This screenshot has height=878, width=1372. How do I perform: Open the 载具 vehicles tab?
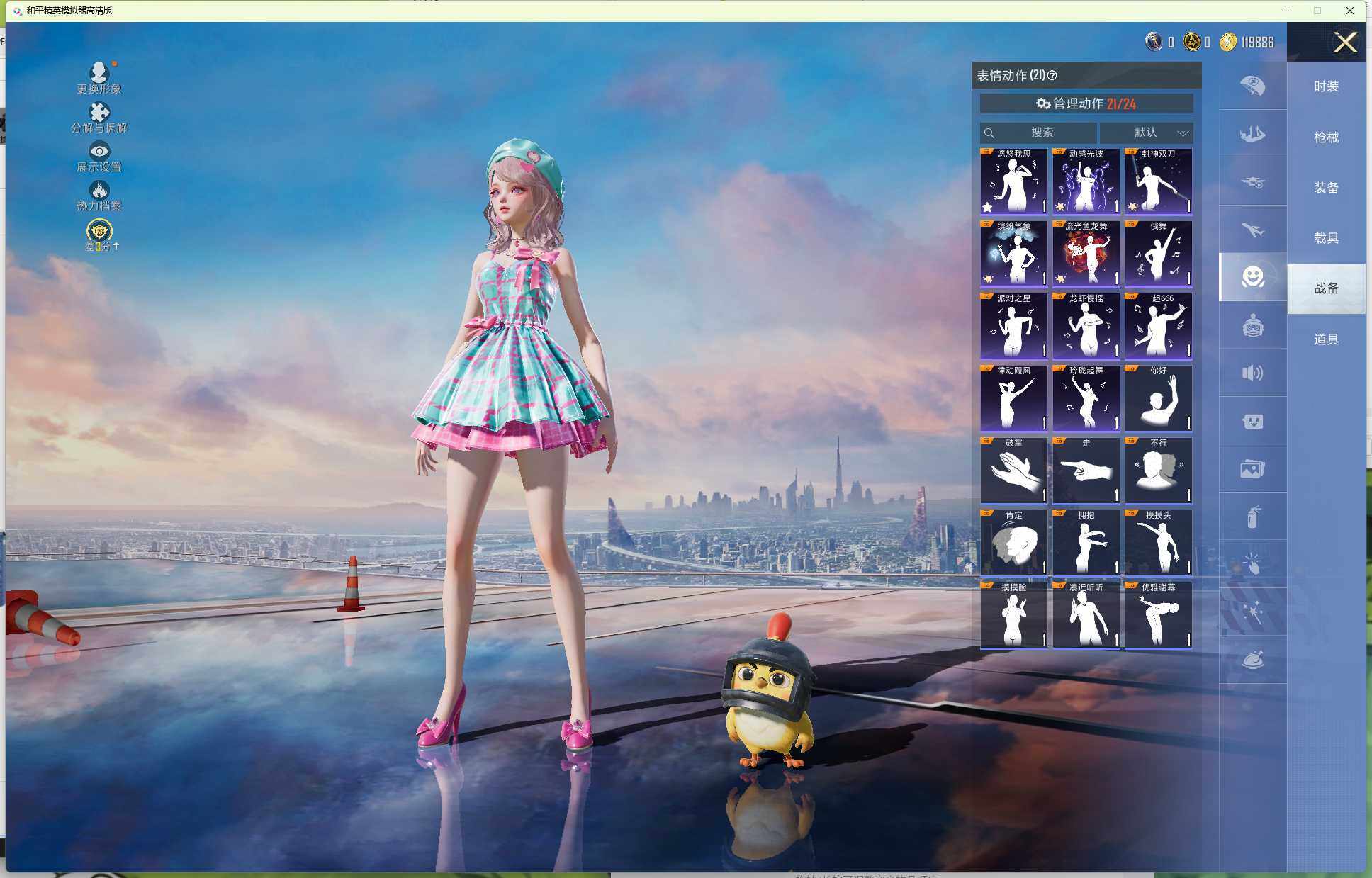coord(1326,238)
